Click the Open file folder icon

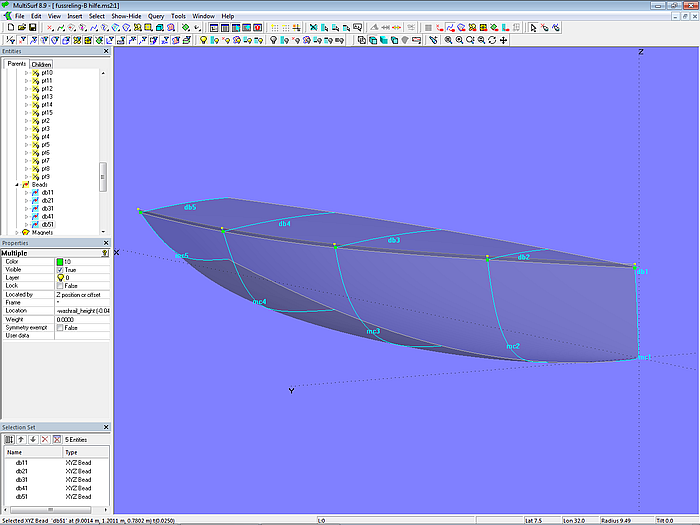[x=20, y=28]
